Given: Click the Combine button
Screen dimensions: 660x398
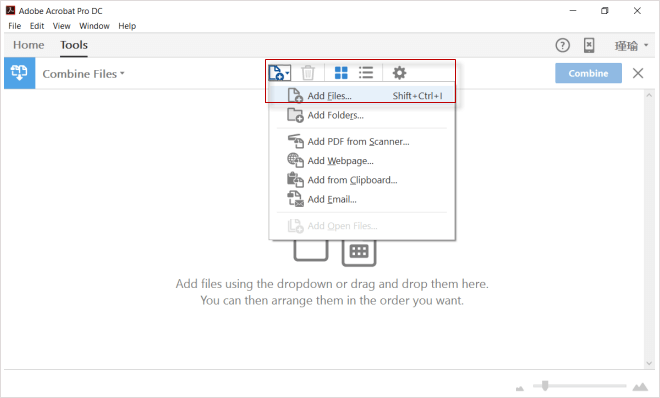Looking at the screenshot, I should [588, 73].
